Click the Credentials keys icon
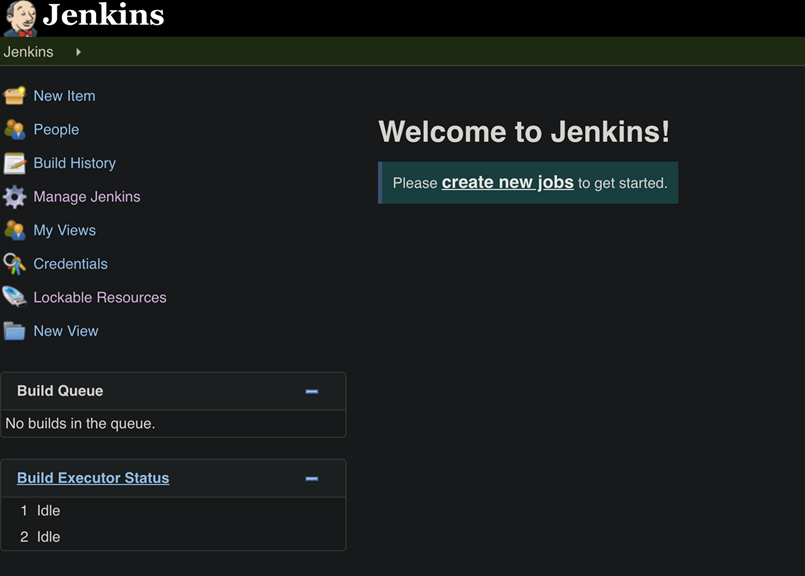 14,264
